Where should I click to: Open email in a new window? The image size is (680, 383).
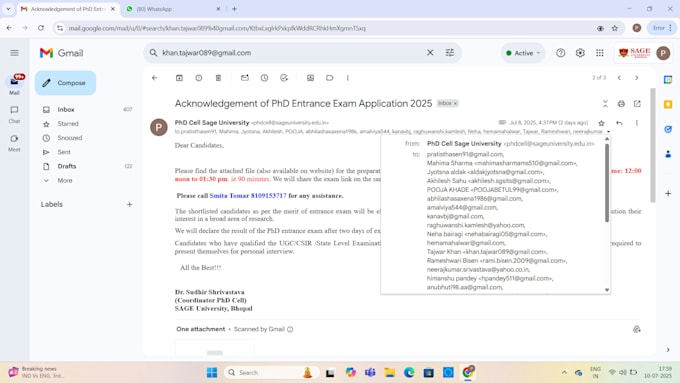[x=637, y=104]
